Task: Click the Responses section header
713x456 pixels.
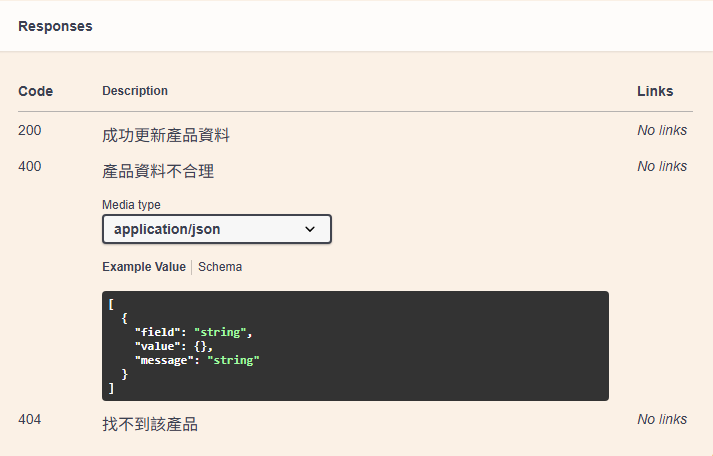Action: click(x=55, y=26)
